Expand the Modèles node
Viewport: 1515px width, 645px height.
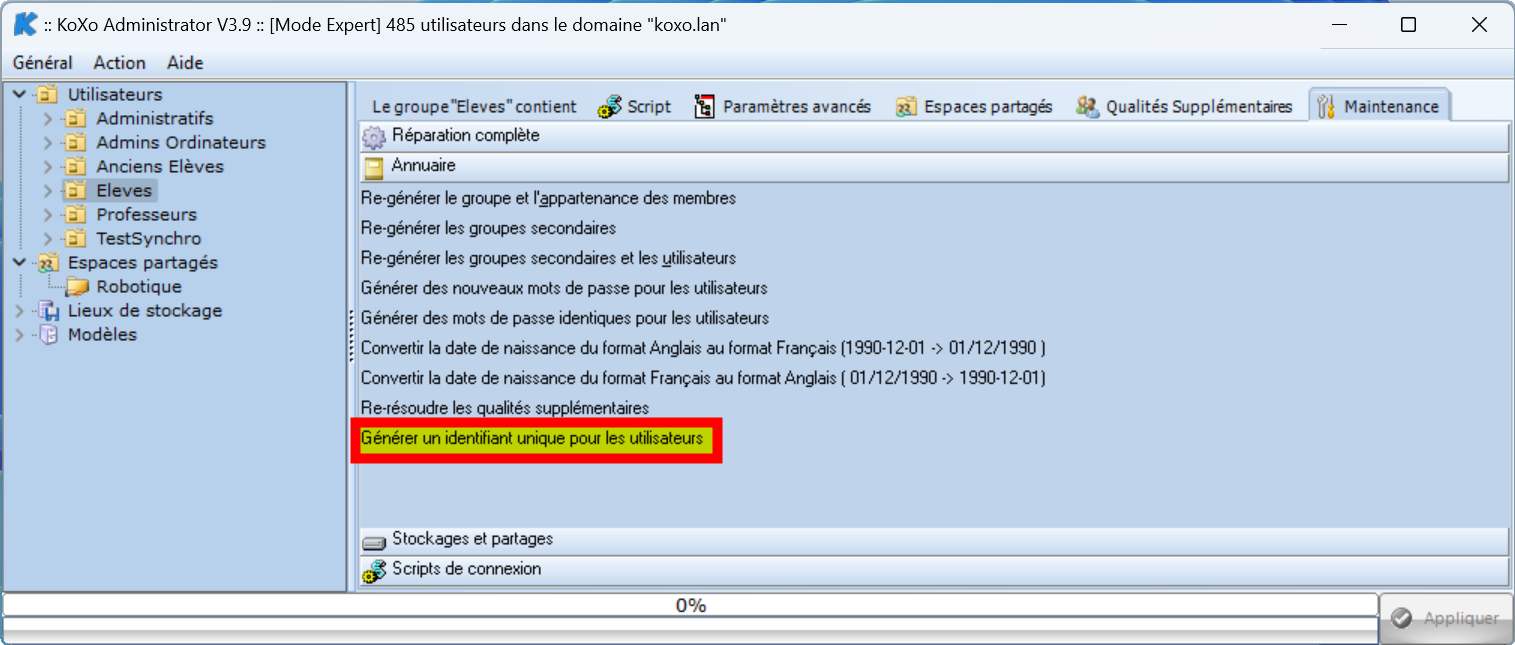(20, 335)
